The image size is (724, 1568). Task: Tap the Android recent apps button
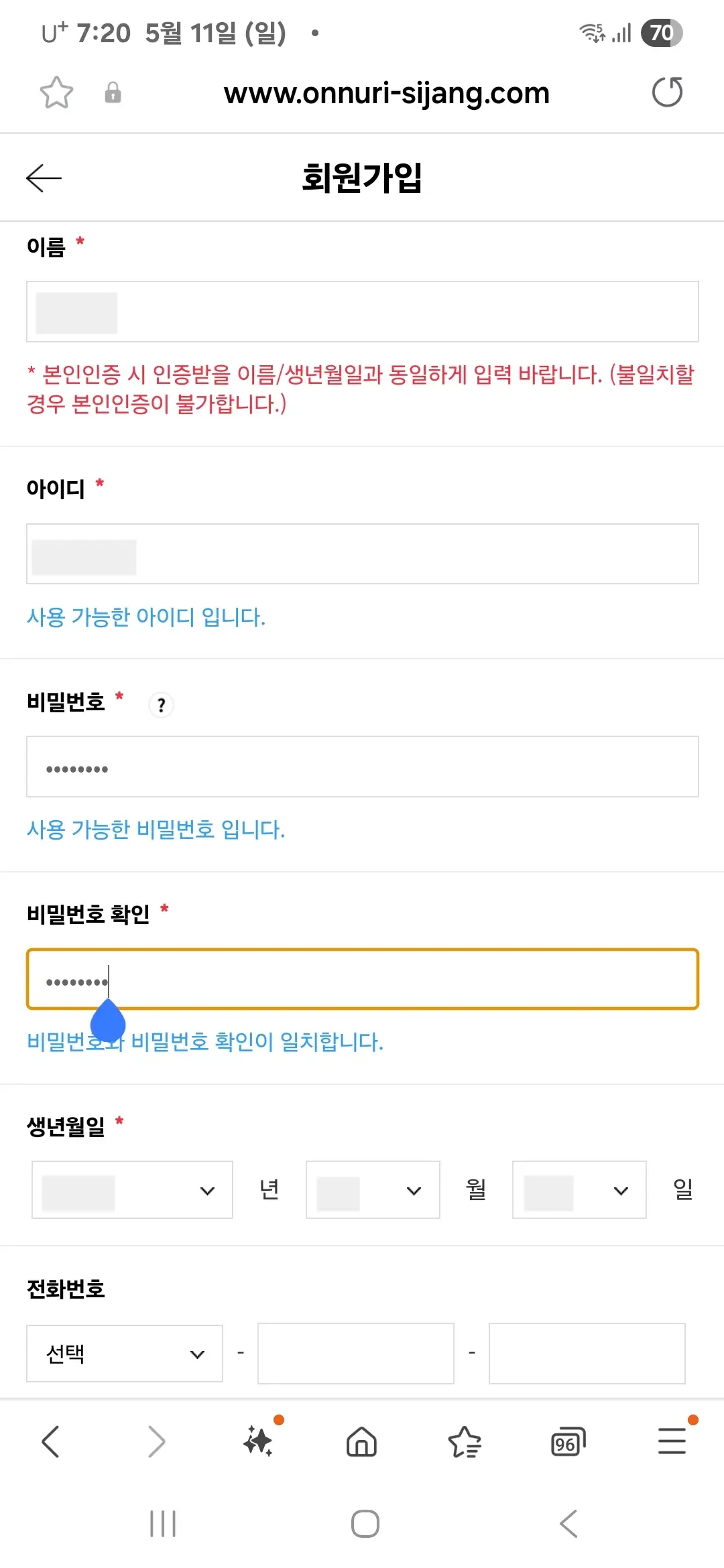pos(163,1524)
